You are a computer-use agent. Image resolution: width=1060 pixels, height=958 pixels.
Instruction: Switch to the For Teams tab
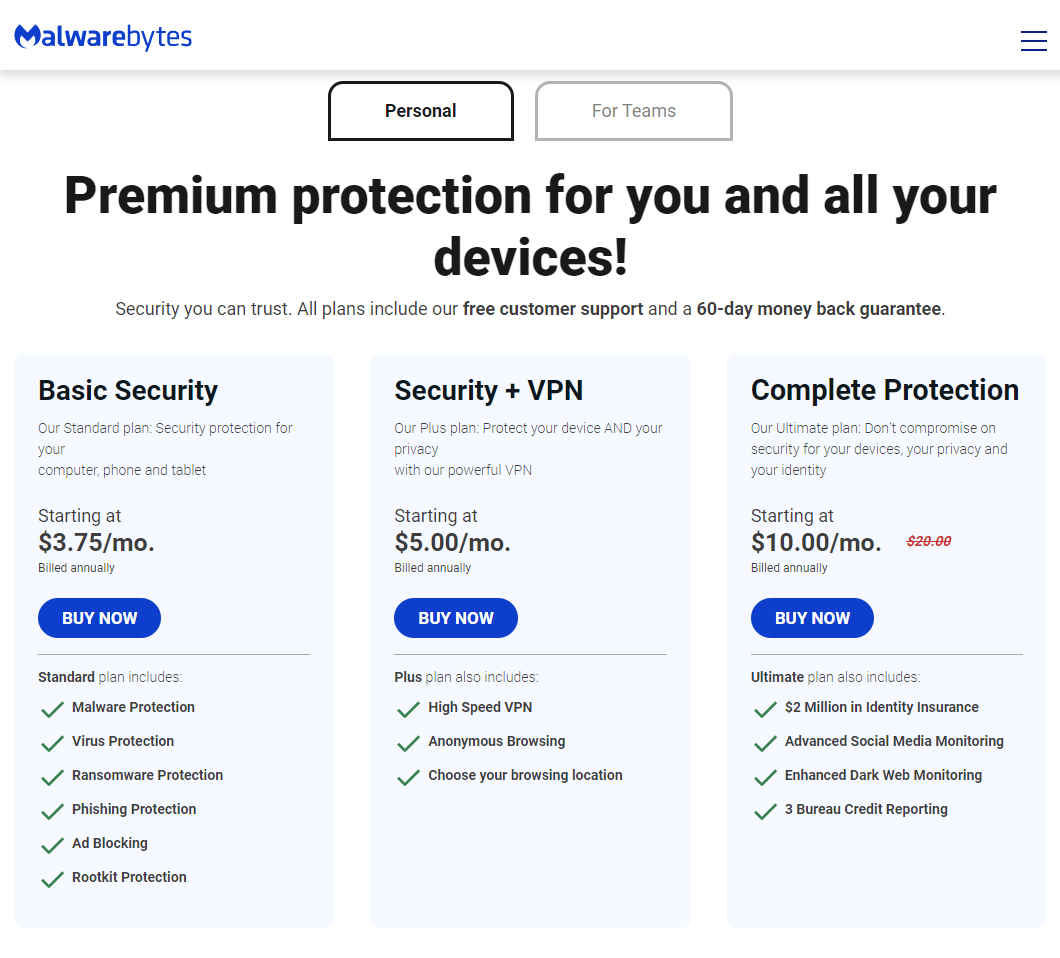pyautogui.click(x=633, y=111)
